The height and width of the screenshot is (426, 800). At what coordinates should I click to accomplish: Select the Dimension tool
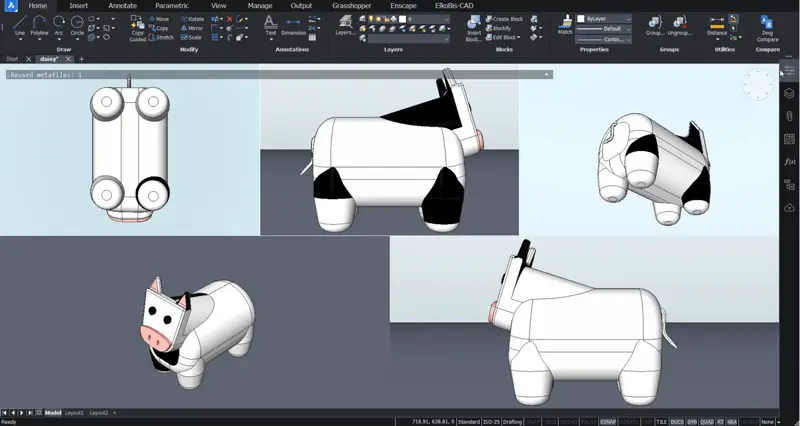(293, 26)
